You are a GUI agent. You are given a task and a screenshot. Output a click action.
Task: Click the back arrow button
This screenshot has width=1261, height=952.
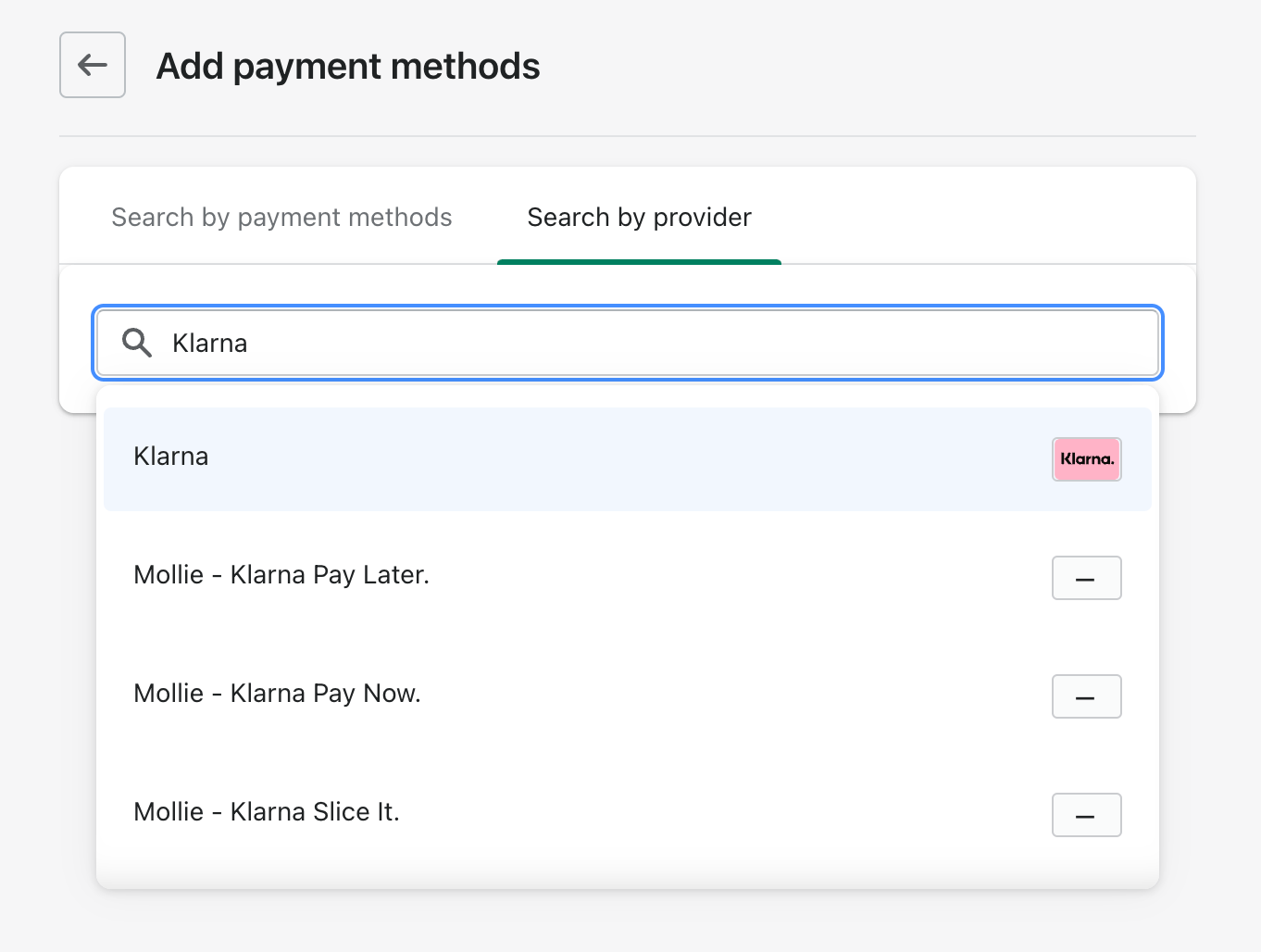(93, 65)
